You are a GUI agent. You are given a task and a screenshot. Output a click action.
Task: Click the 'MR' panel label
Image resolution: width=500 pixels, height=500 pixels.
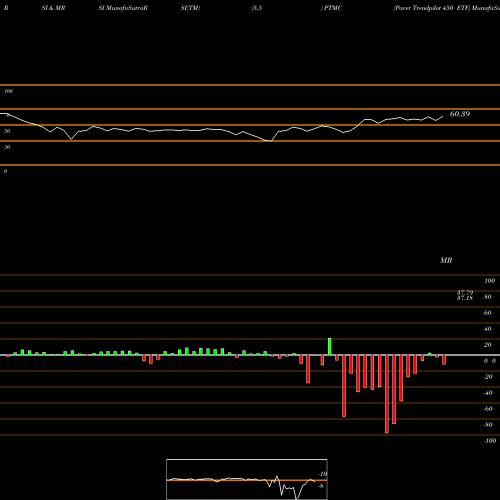446,260
